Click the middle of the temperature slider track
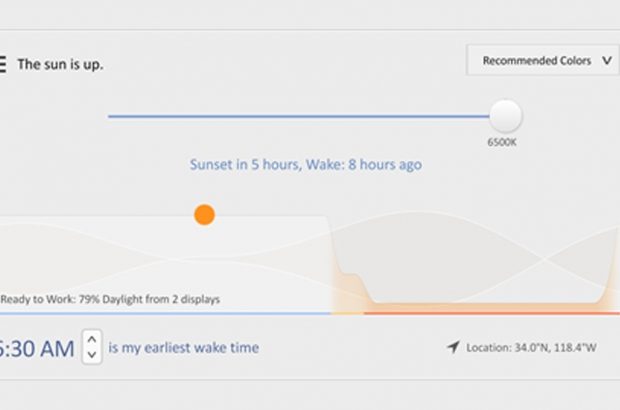Screen dimensions: 620x410 tap(300, 116)
